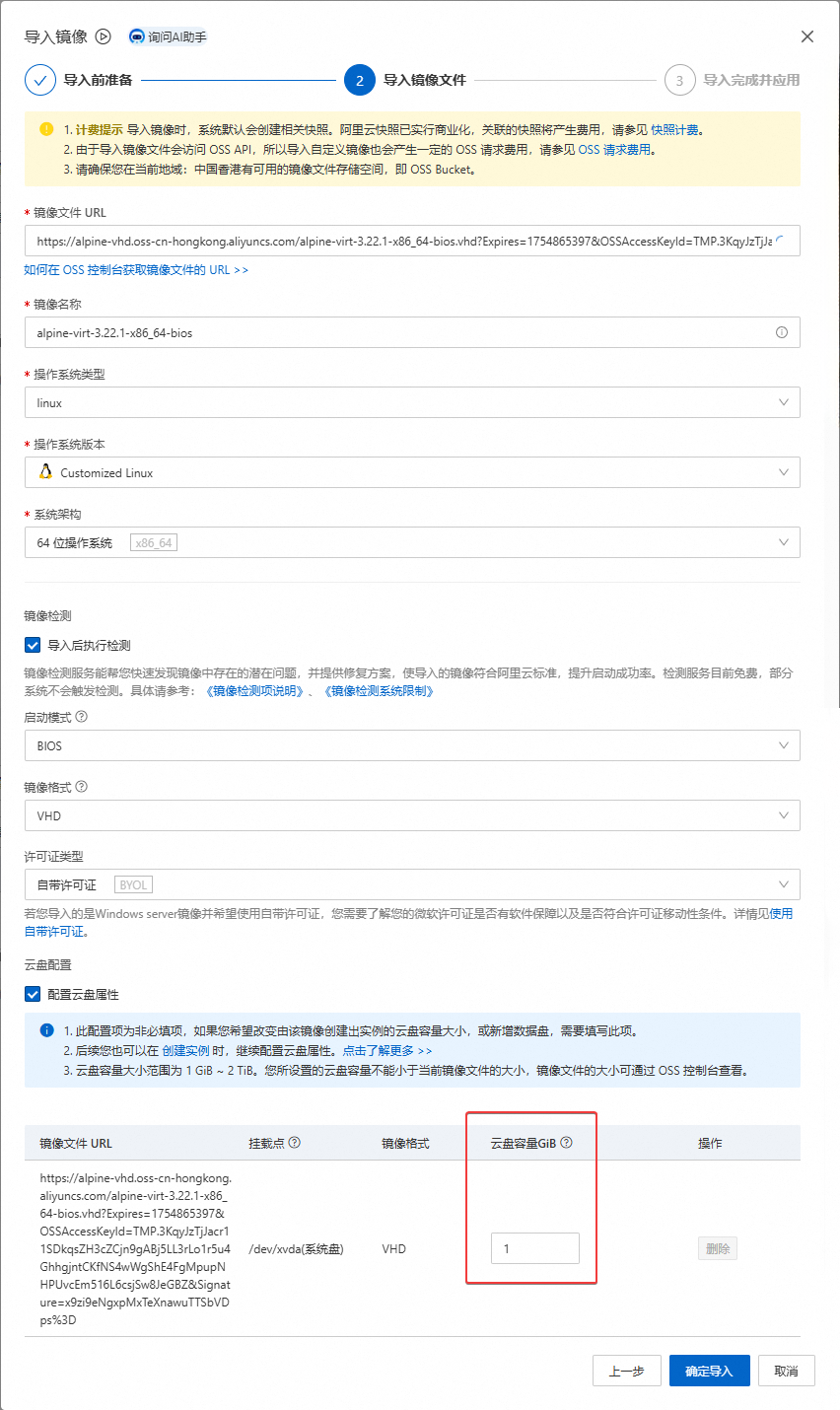840x1410 pixels.
Task: Click the help icon beside 启动模式
Action: pyautogui.click(x=81, y=717)
